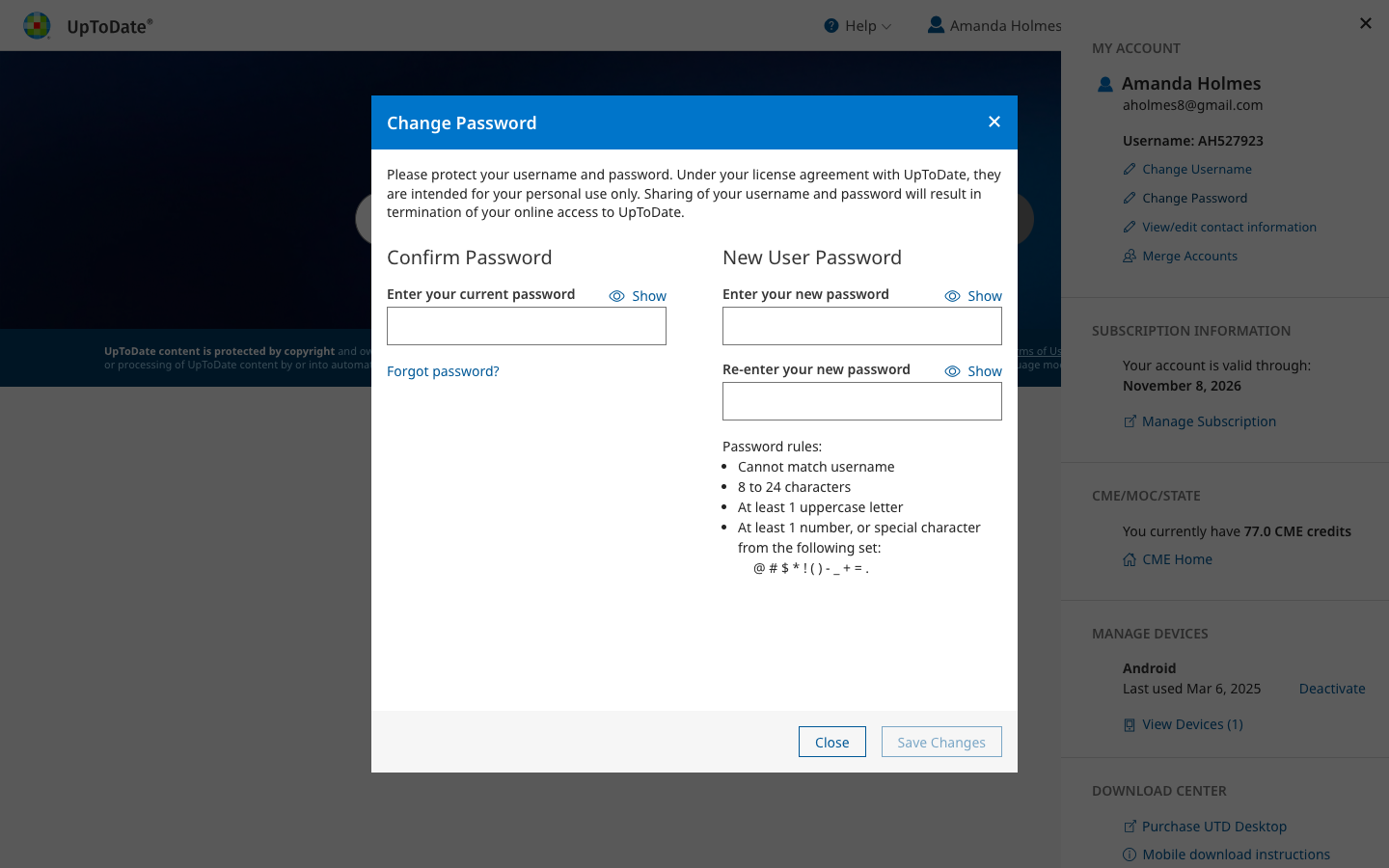Click the At least 1 uppercase letter rule
The height and width of the screenshot is (868, 1389).
(x=821, y=507)
